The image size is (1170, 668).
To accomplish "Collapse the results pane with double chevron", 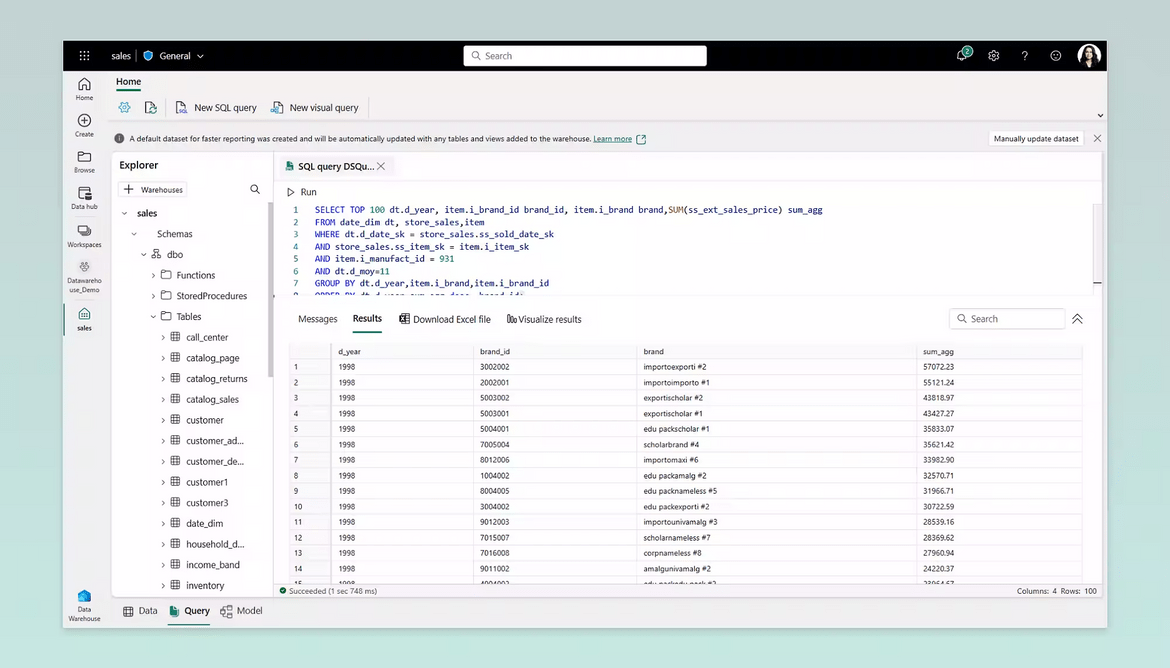I will click(x=1077, y=319).
